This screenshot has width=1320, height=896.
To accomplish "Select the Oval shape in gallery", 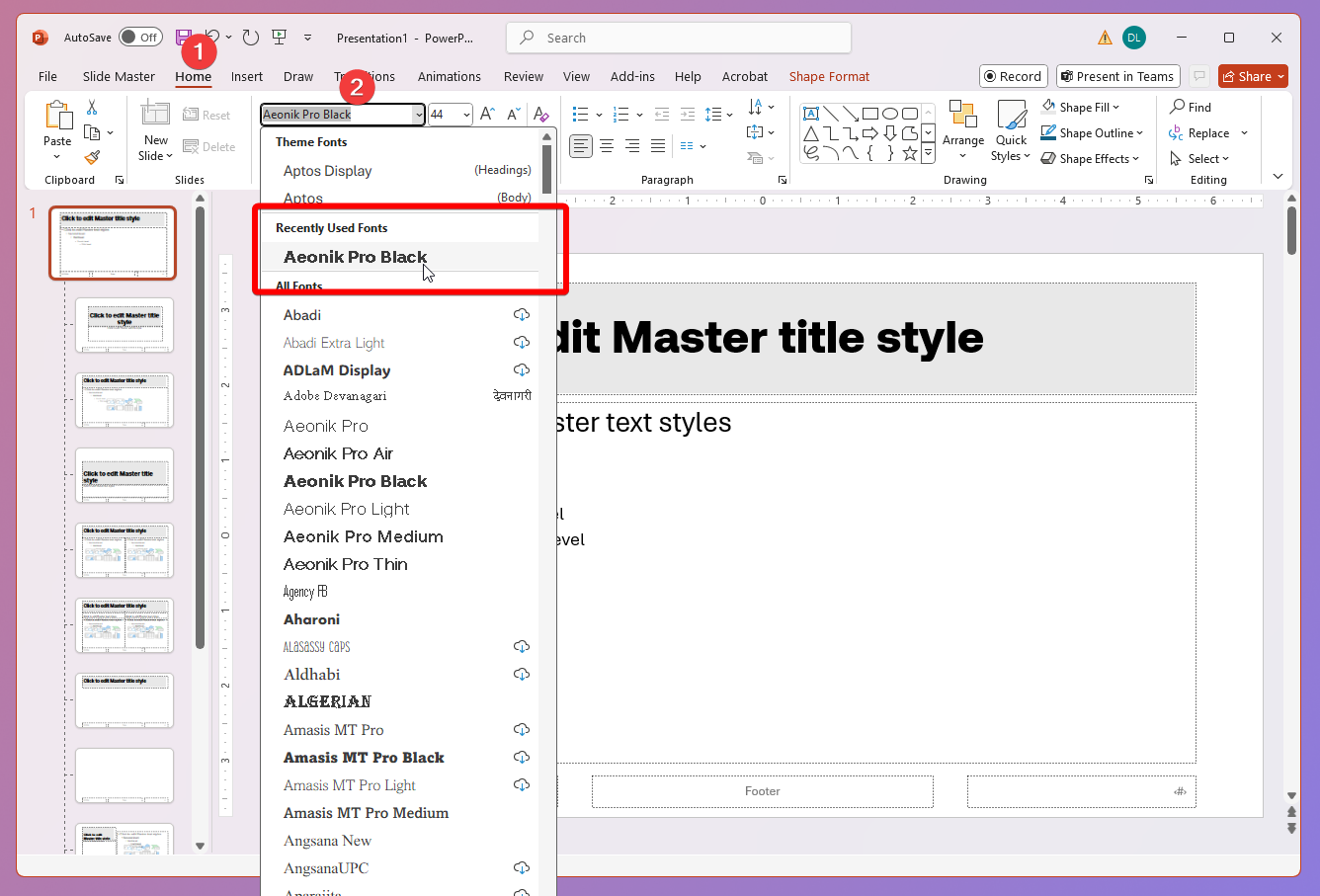I will 890,114.
